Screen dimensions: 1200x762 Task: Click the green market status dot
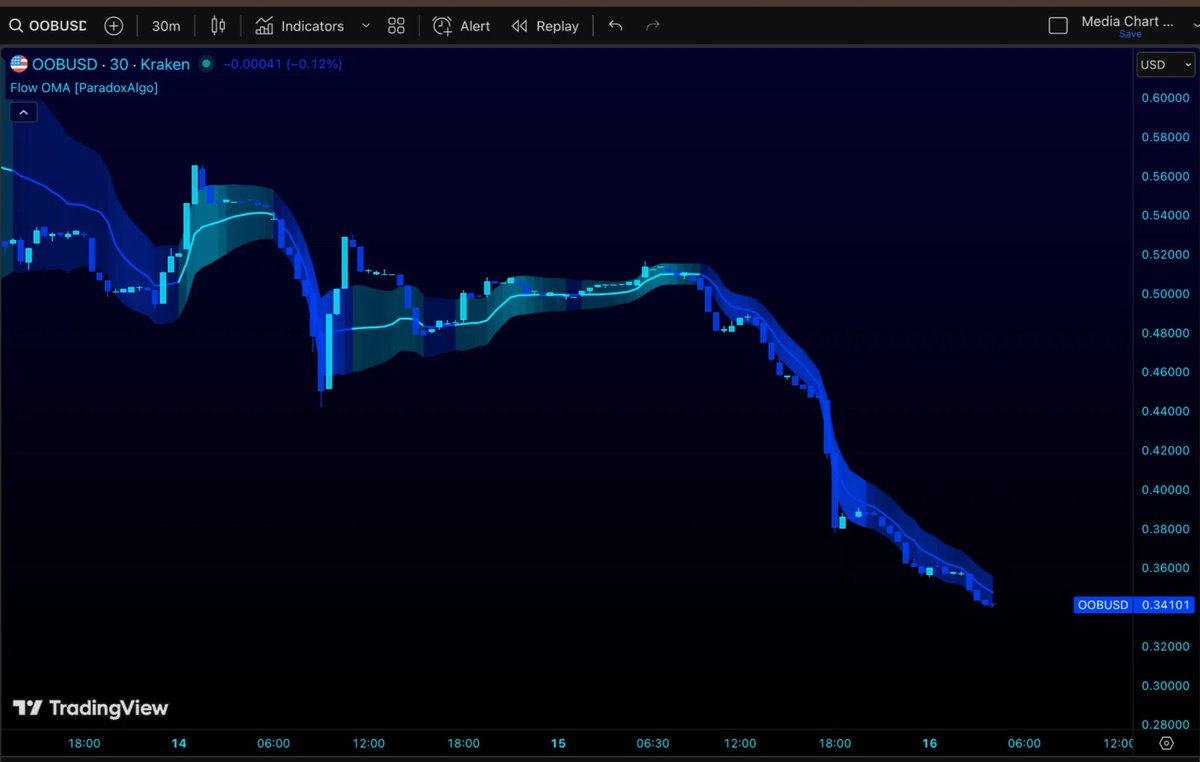pos(206,64)
